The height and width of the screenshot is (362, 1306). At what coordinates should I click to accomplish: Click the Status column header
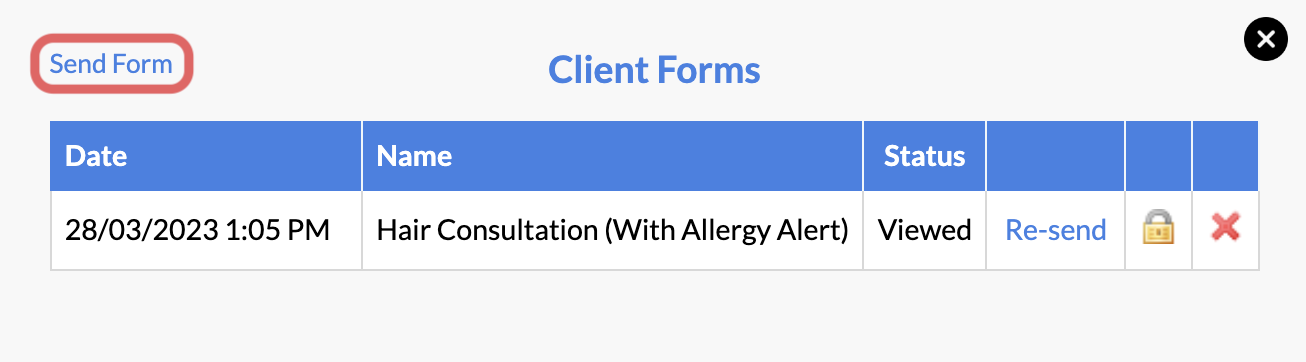[x=925, y=156]
